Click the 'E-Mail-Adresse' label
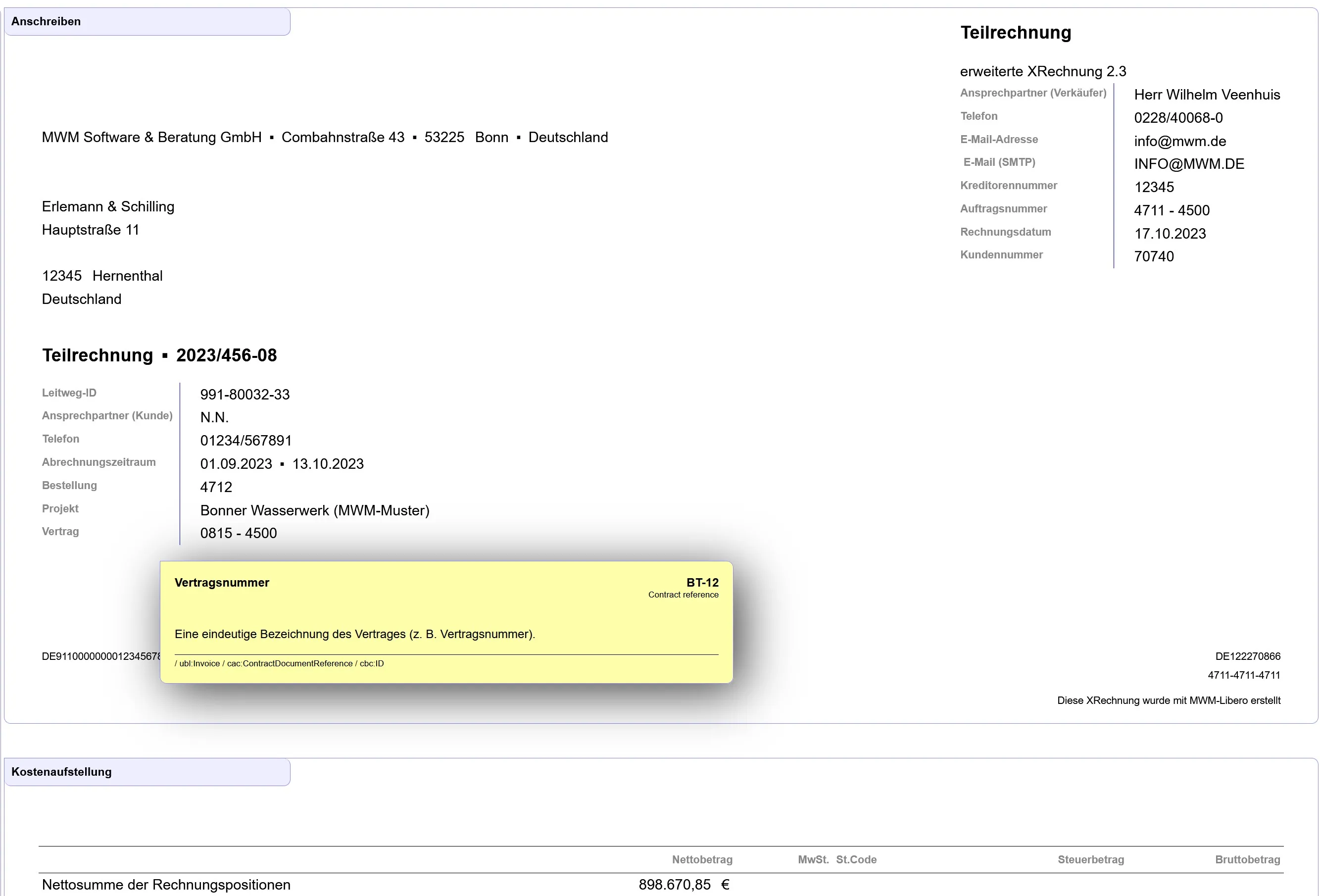1320x896 pixels. point(998,139)
